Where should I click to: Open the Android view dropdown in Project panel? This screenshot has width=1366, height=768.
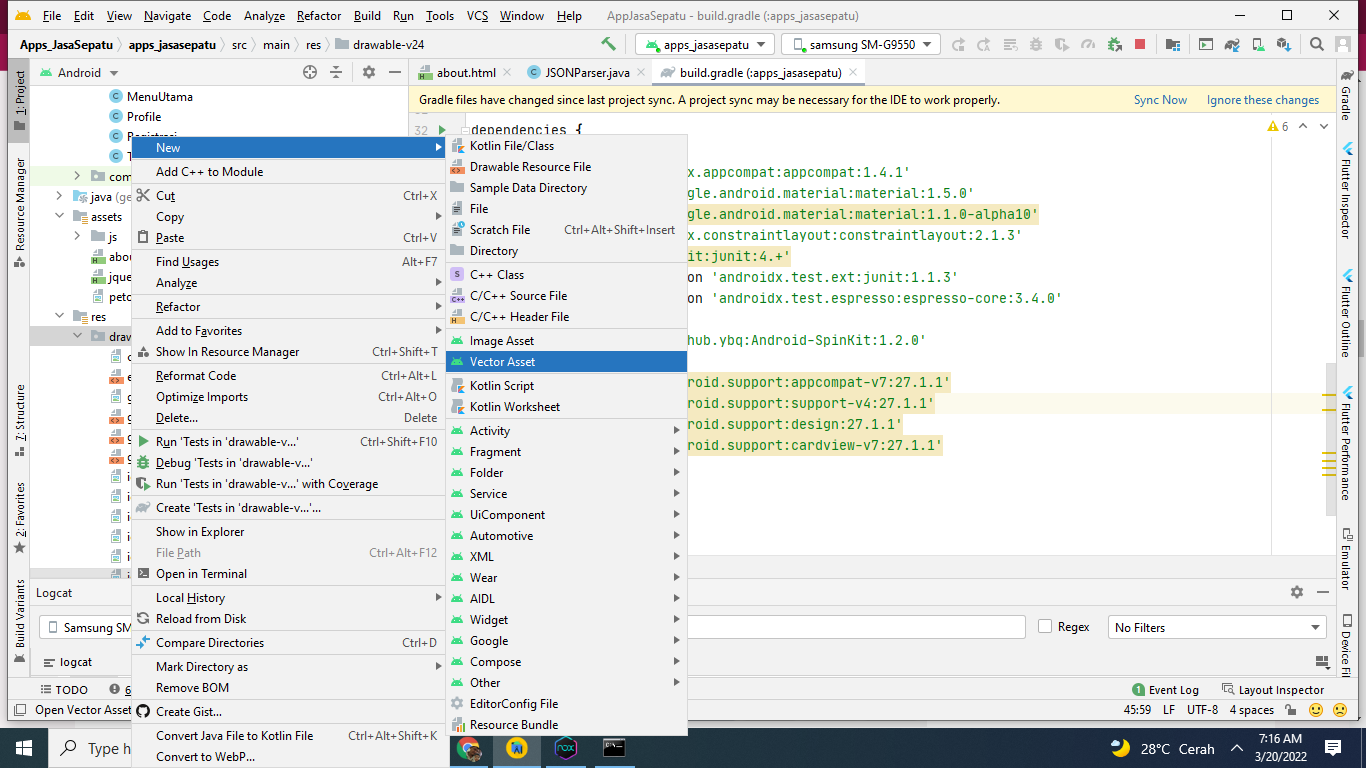click(x=79, y=72)
